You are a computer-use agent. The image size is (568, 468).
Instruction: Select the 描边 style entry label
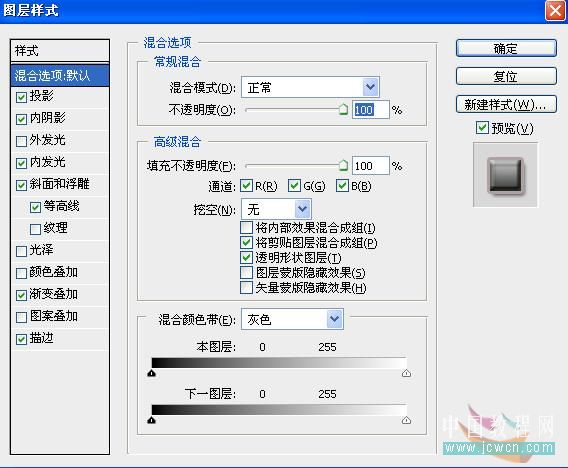click(41, 338)
